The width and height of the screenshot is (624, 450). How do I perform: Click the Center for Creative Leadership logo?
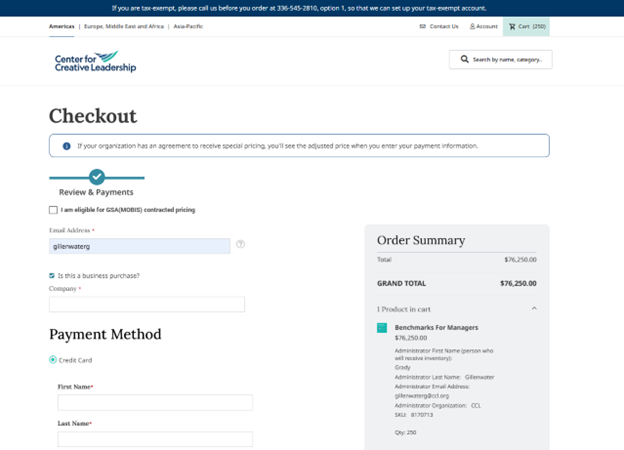click(x=96, y=61)
